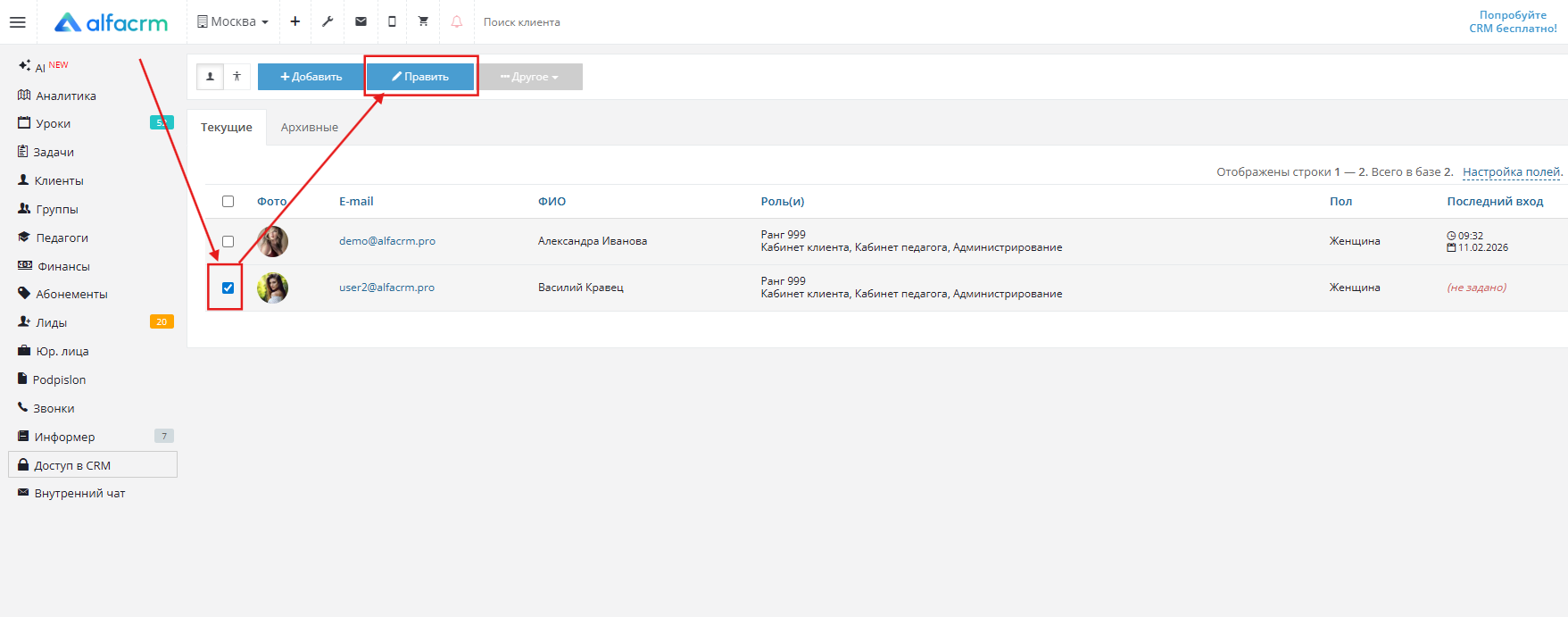Click the single user icon button
The width and height of the screenshot is (1568, 617).
[x=210, y=77]
